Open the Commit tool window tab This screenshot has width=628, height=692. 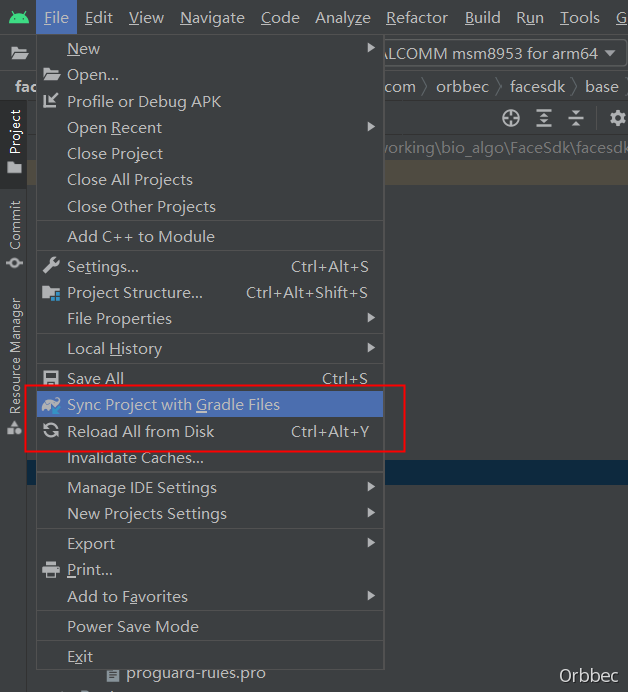click(15, 235)
